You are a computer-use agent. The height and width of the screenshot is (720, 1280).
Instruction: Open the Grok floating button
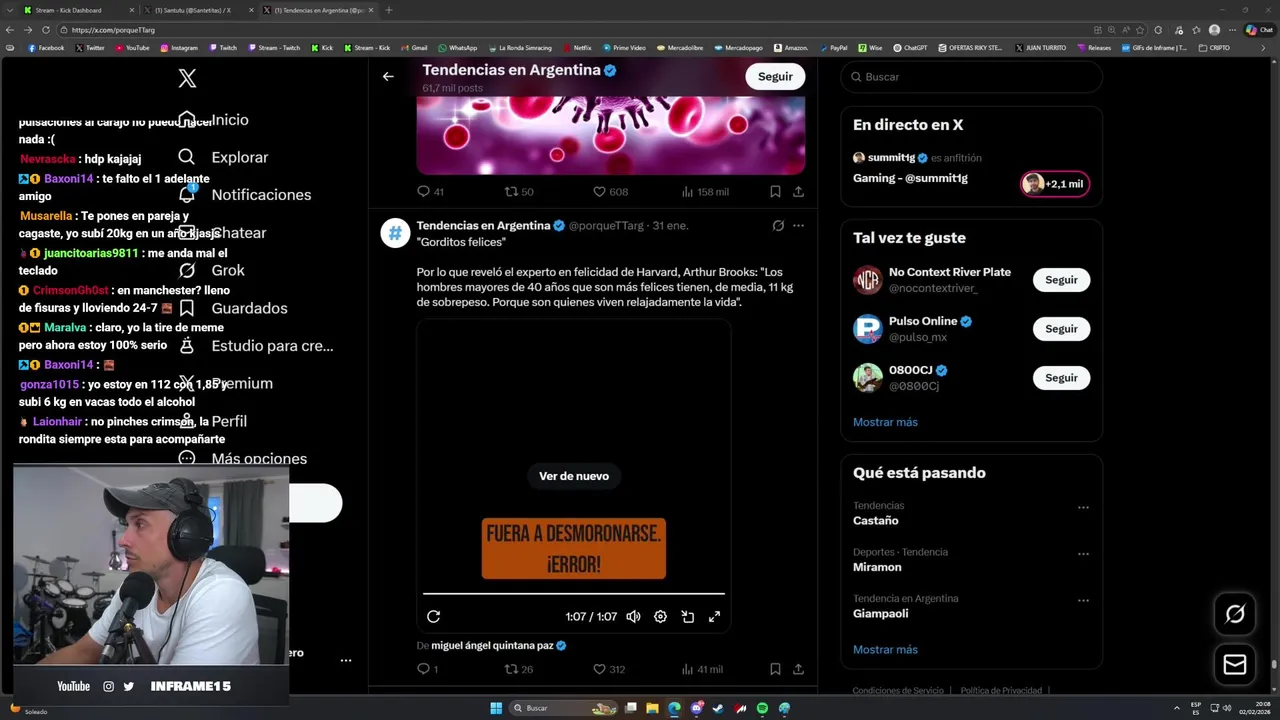point(1235,614)
